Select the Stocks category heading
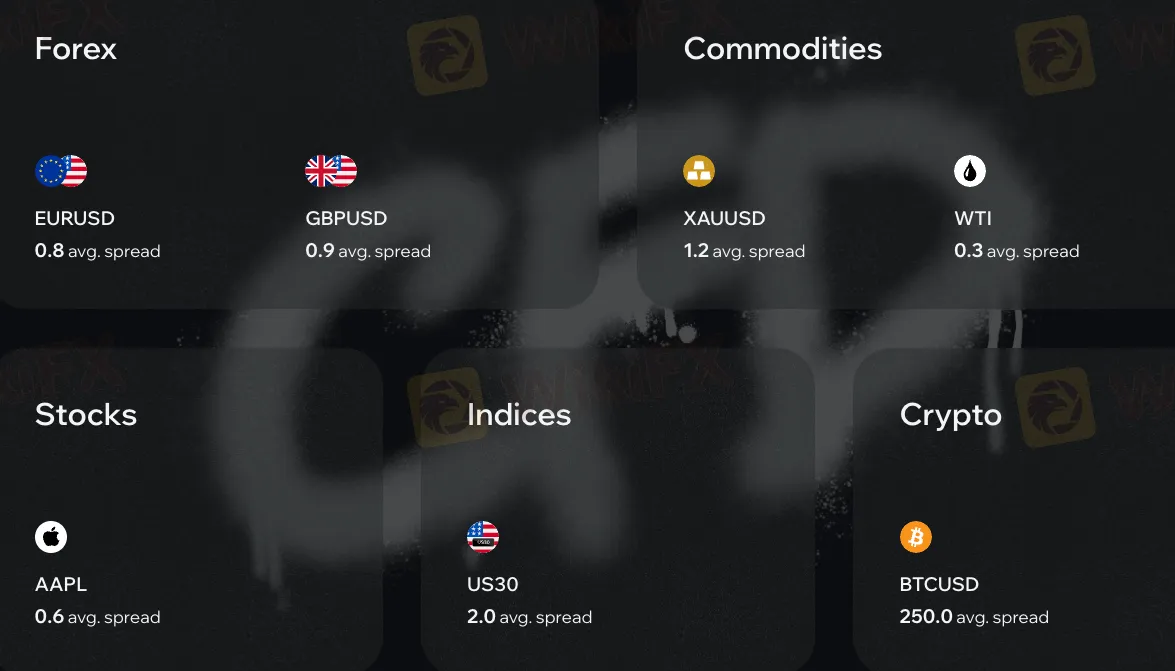 point(86,415)
